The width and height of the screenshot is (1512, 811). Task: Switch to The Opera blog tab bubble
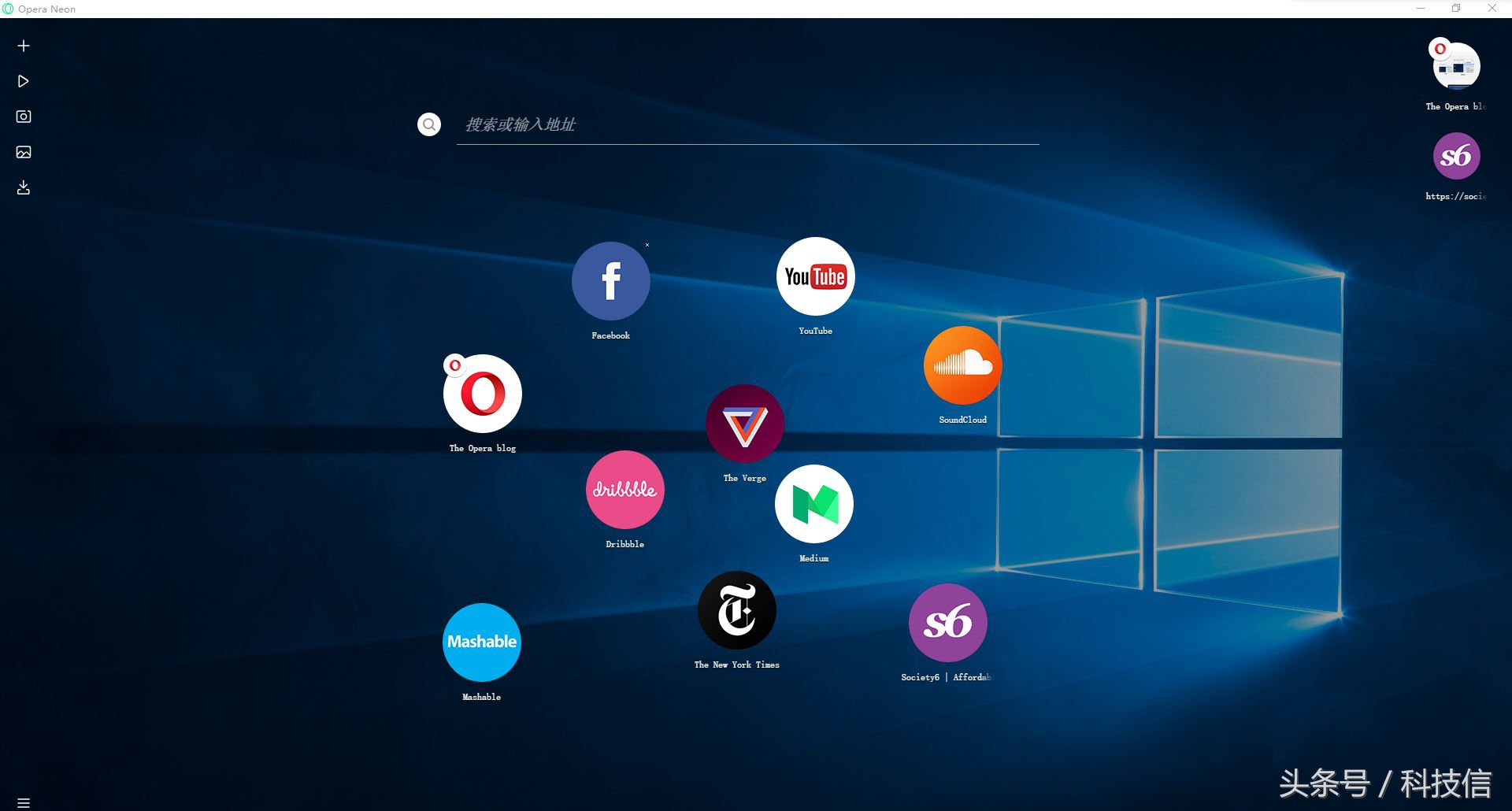(x=1456, y=65)
